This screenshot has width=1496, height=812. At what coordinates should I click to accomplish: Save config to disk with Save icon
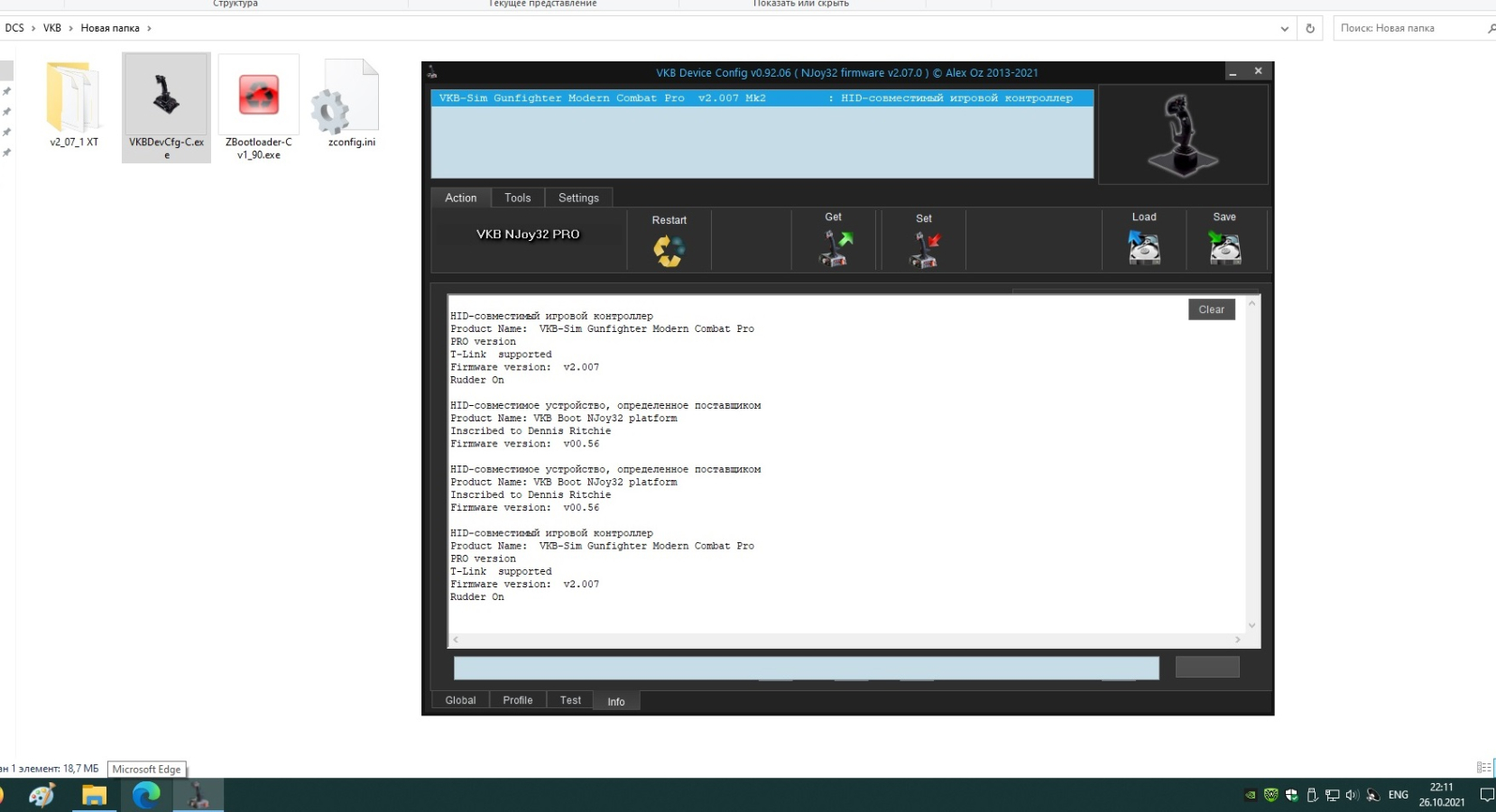coord(1224,246)
